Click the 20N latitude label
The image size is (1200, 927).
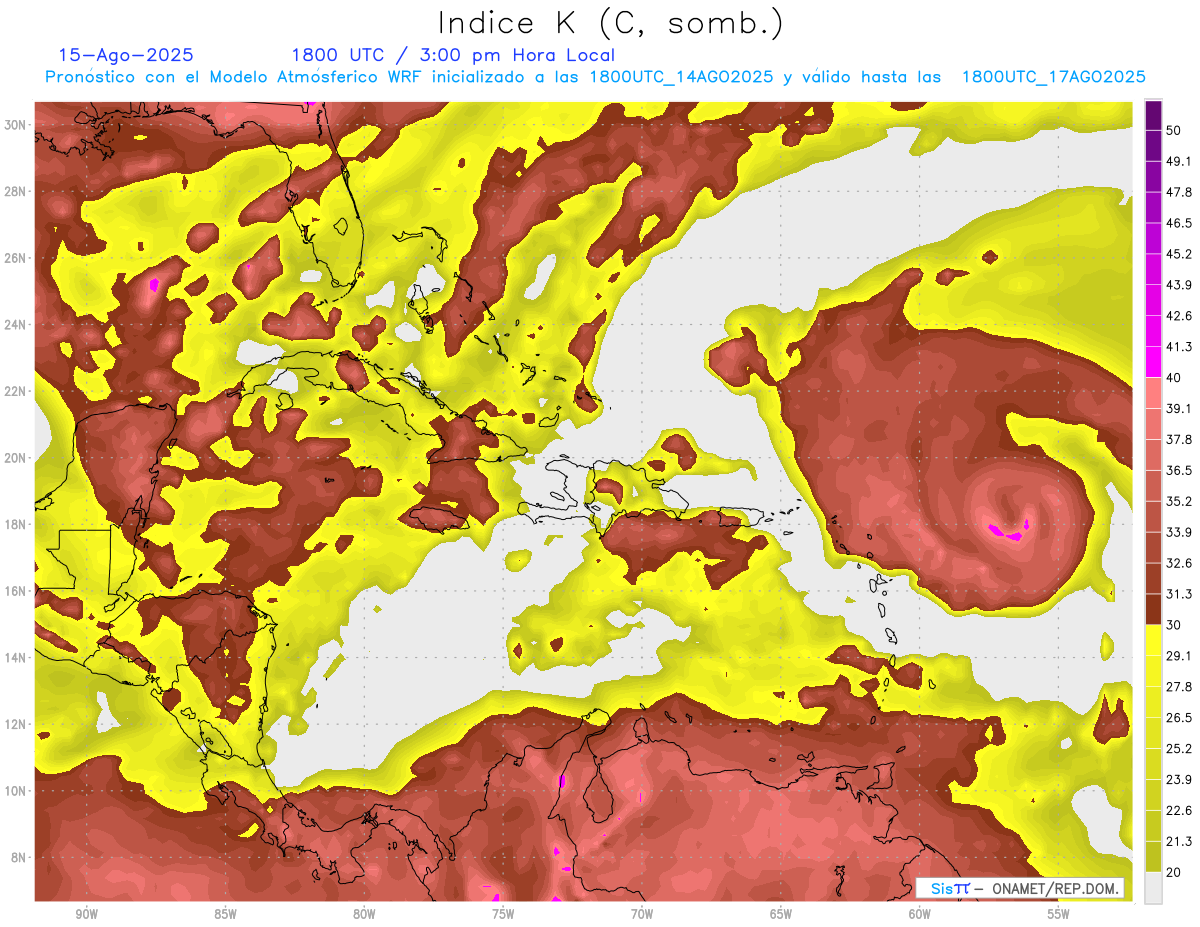[16, 458]
